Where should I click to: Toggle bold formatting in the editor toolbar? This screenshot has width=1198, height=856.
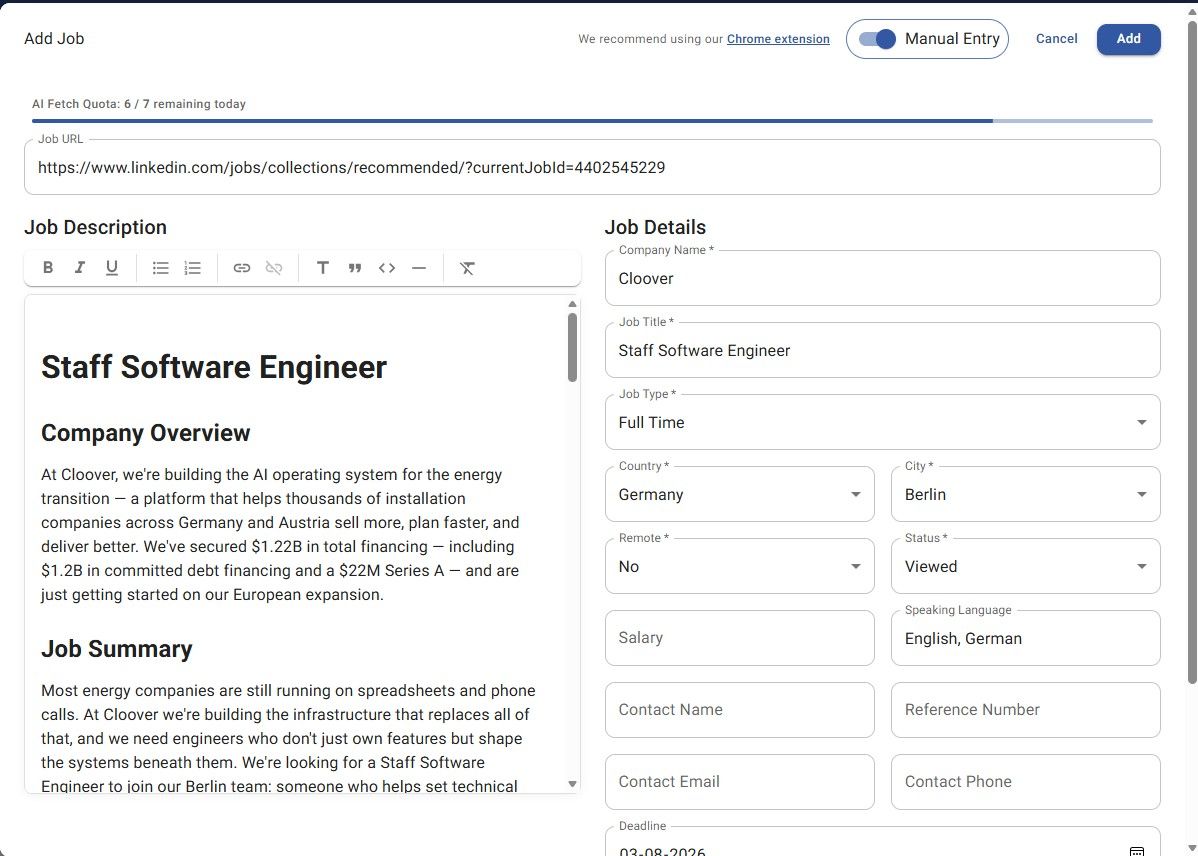[x=47, y=268]
